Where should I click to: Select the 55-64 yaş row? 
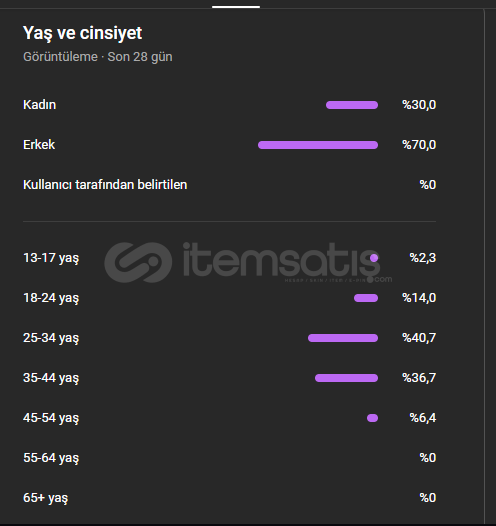point(229,458)
